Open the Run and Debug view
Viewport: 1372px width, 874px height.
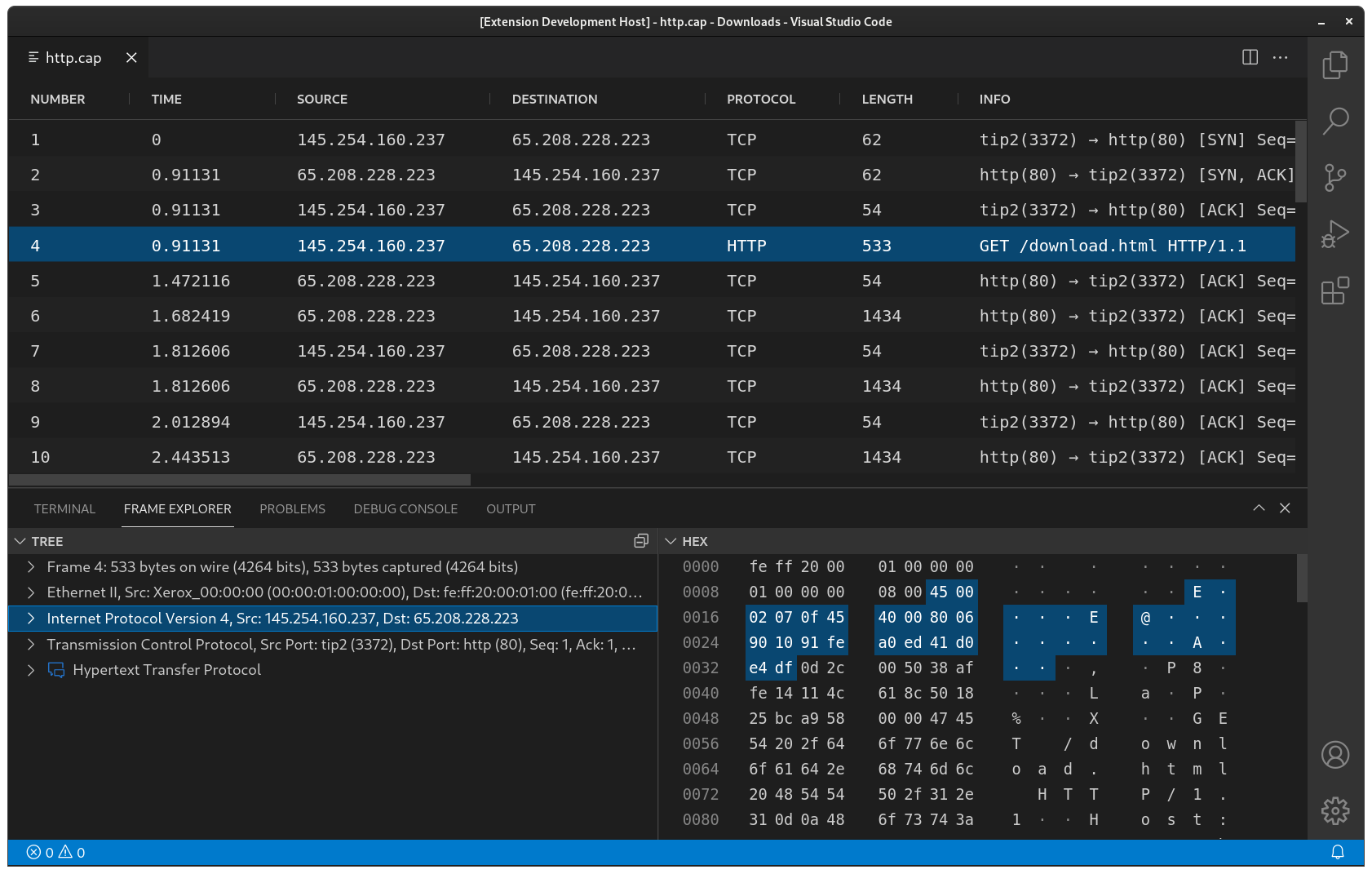coord(1335,234)
